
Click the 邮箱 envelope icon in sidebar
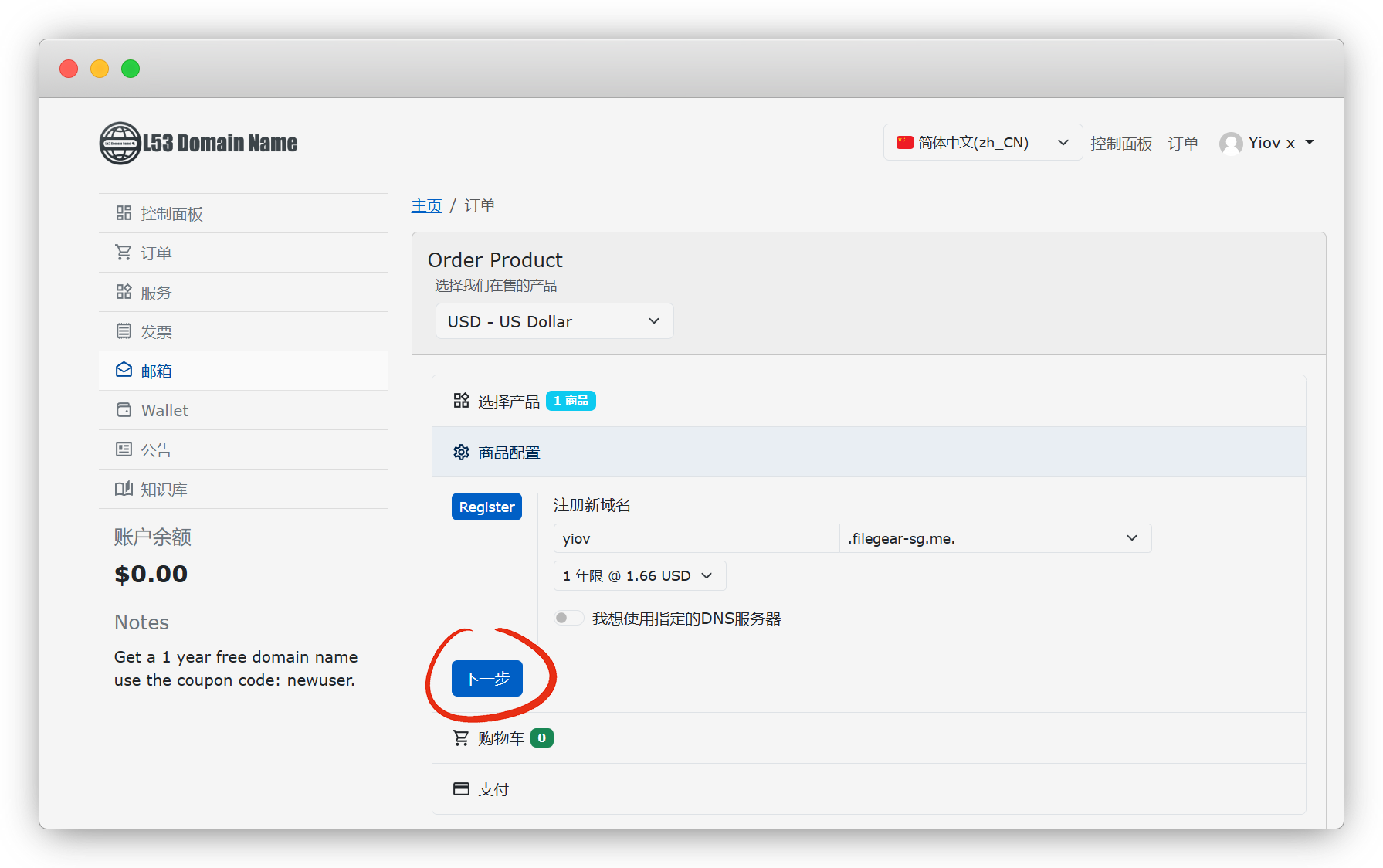(124, 371)
